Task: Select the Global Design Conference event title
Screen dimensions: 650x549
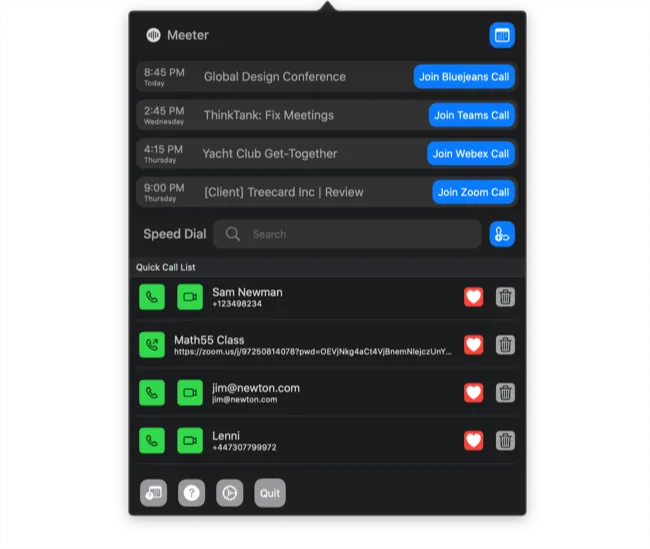Action: pyautogui.click(x=275, y=77)
